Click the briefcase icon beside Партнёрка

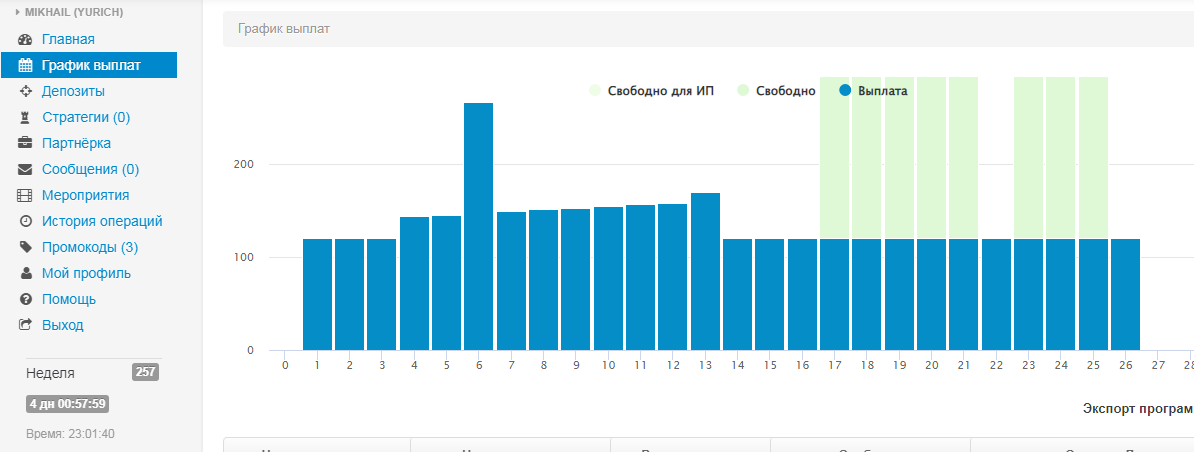tap(26, 144)
